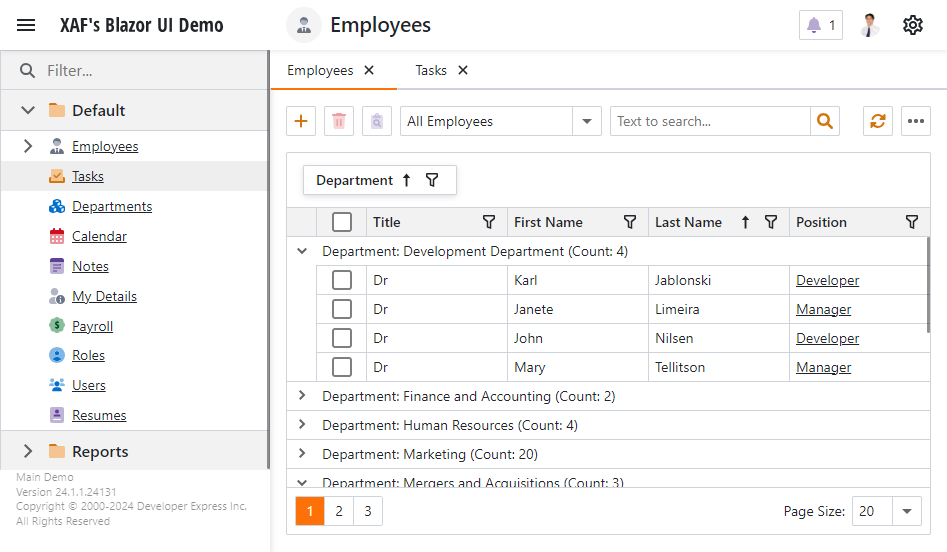Open the Departments navigation link

(x=112, y=207)
